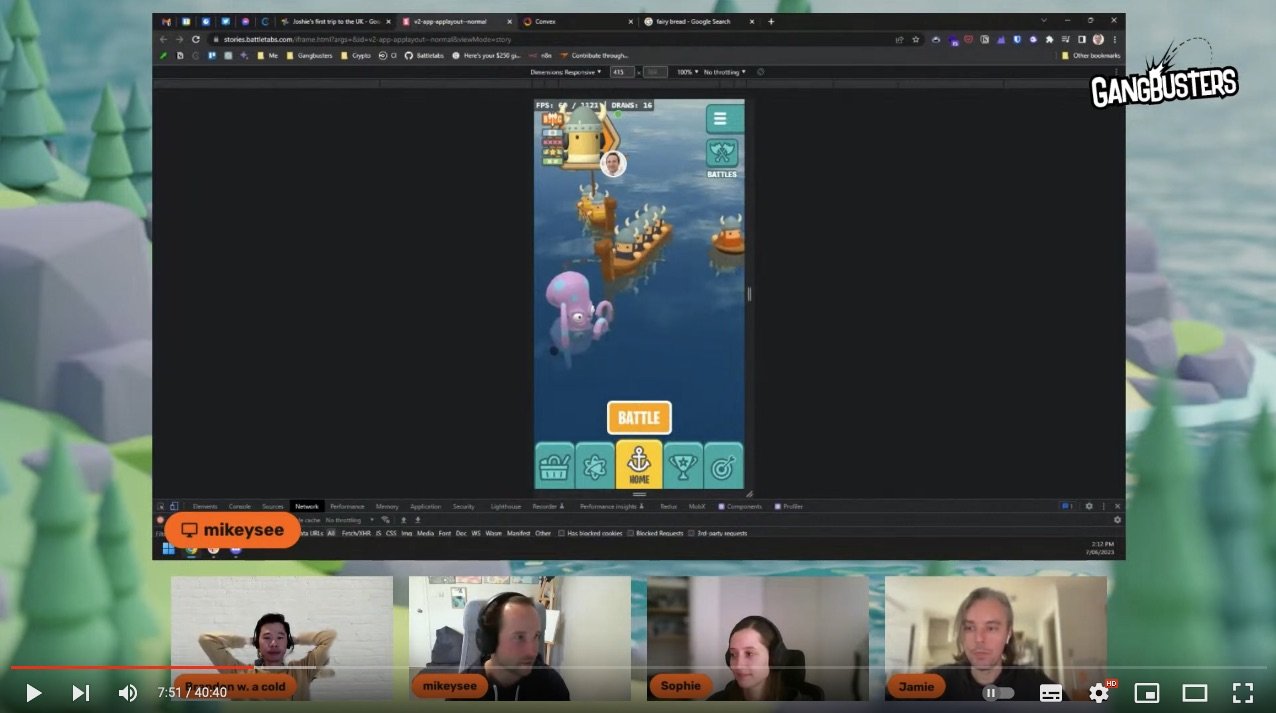The height and width of the screenshot is (713, 1276).
Task: Click the Gmail pinned tab
Action: click(166, 21)
